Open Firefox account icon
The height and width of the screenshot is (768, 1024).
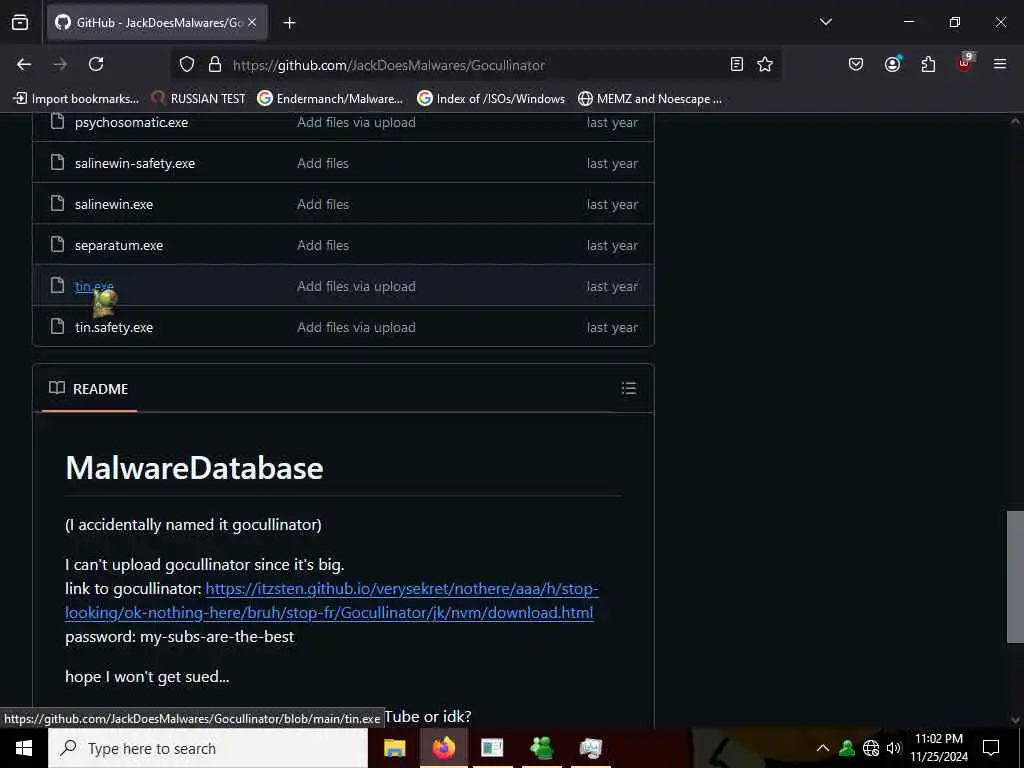point(892,64)
